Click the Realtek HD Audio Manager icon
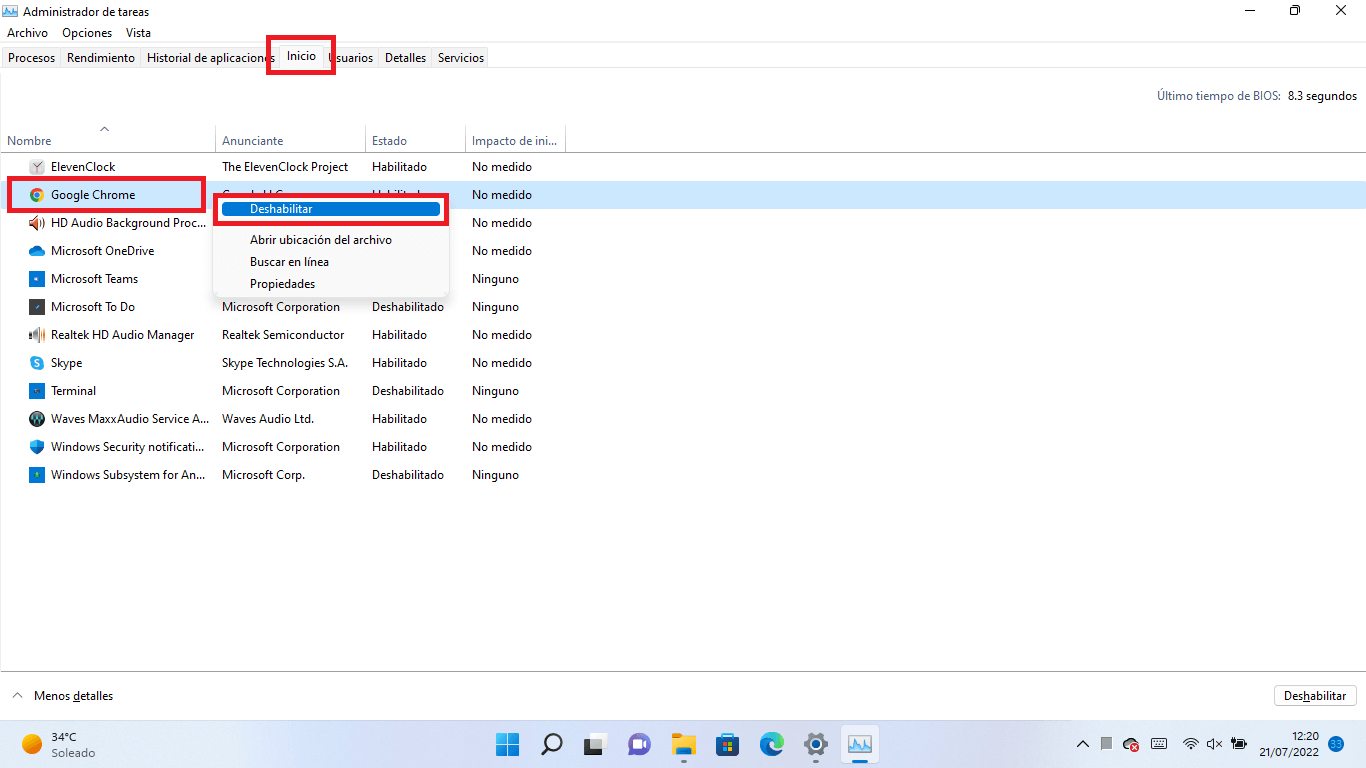The image size is (1366, 768). tap(37, 335)
